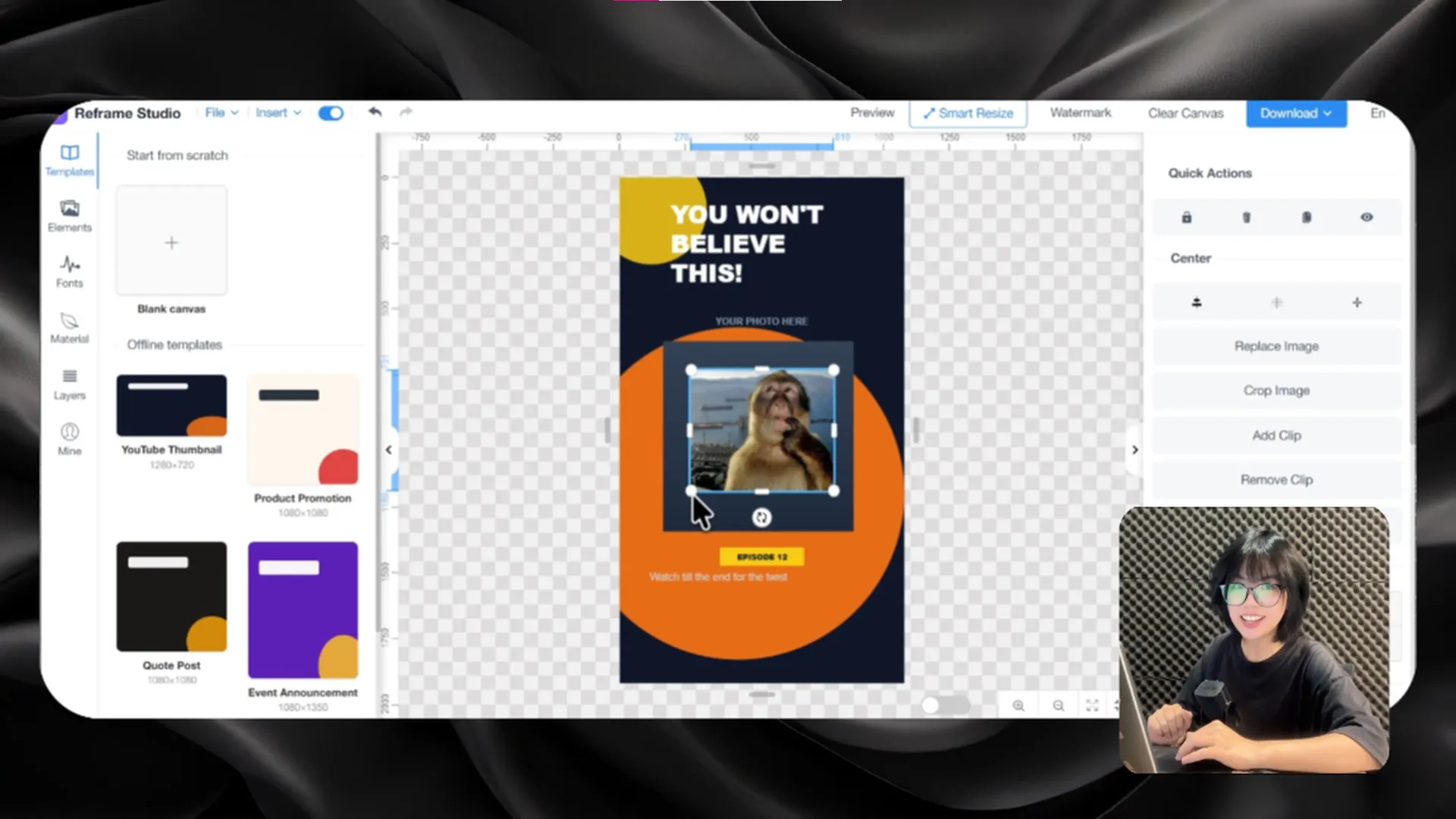Select the Event Announcement template
The height and width of the screenshot is (819, 1456).
click(303, 610)
